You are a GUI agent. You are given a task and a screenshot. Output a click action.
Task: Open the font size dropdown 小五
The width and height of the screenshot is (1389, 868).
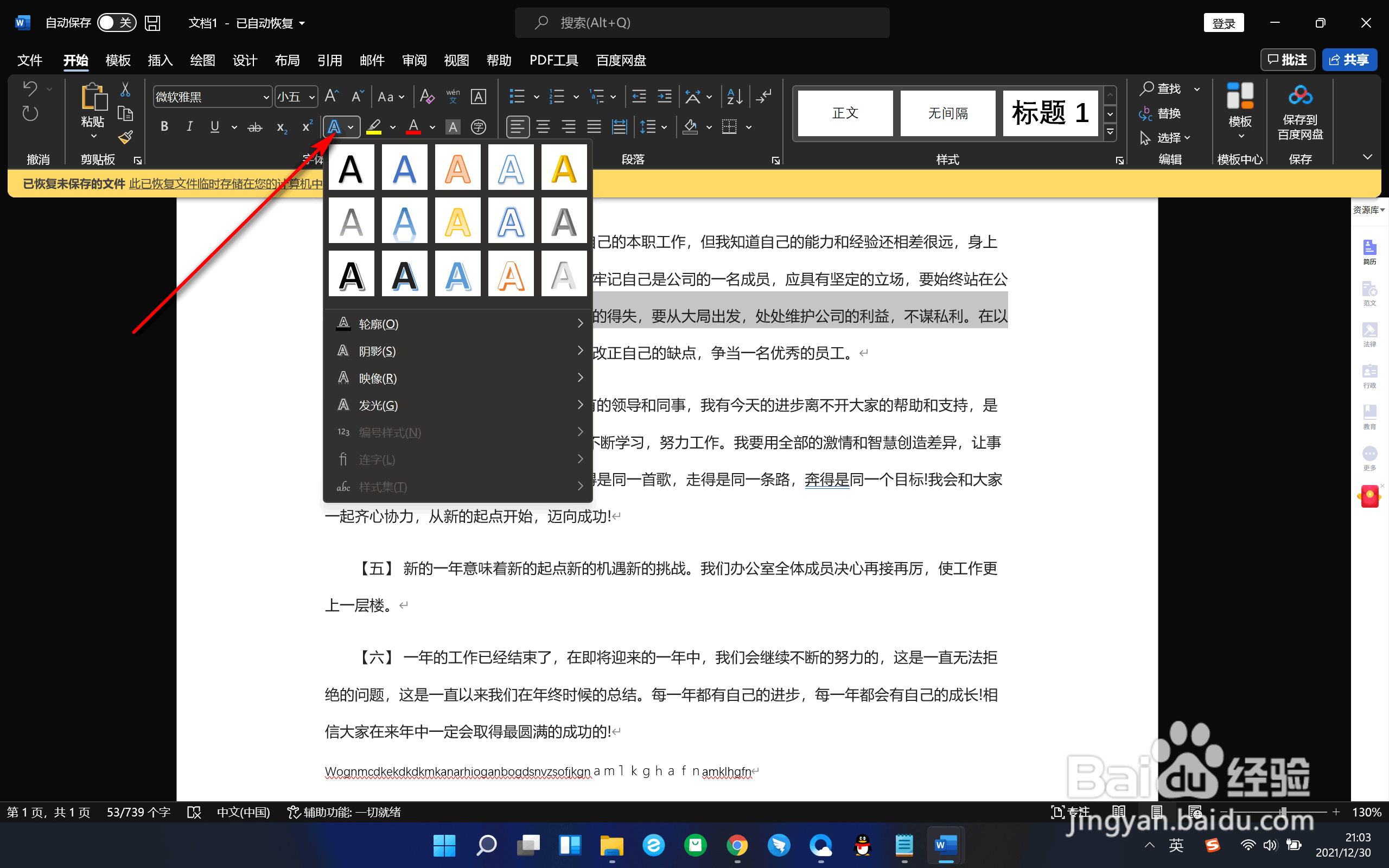pos(311,97)
